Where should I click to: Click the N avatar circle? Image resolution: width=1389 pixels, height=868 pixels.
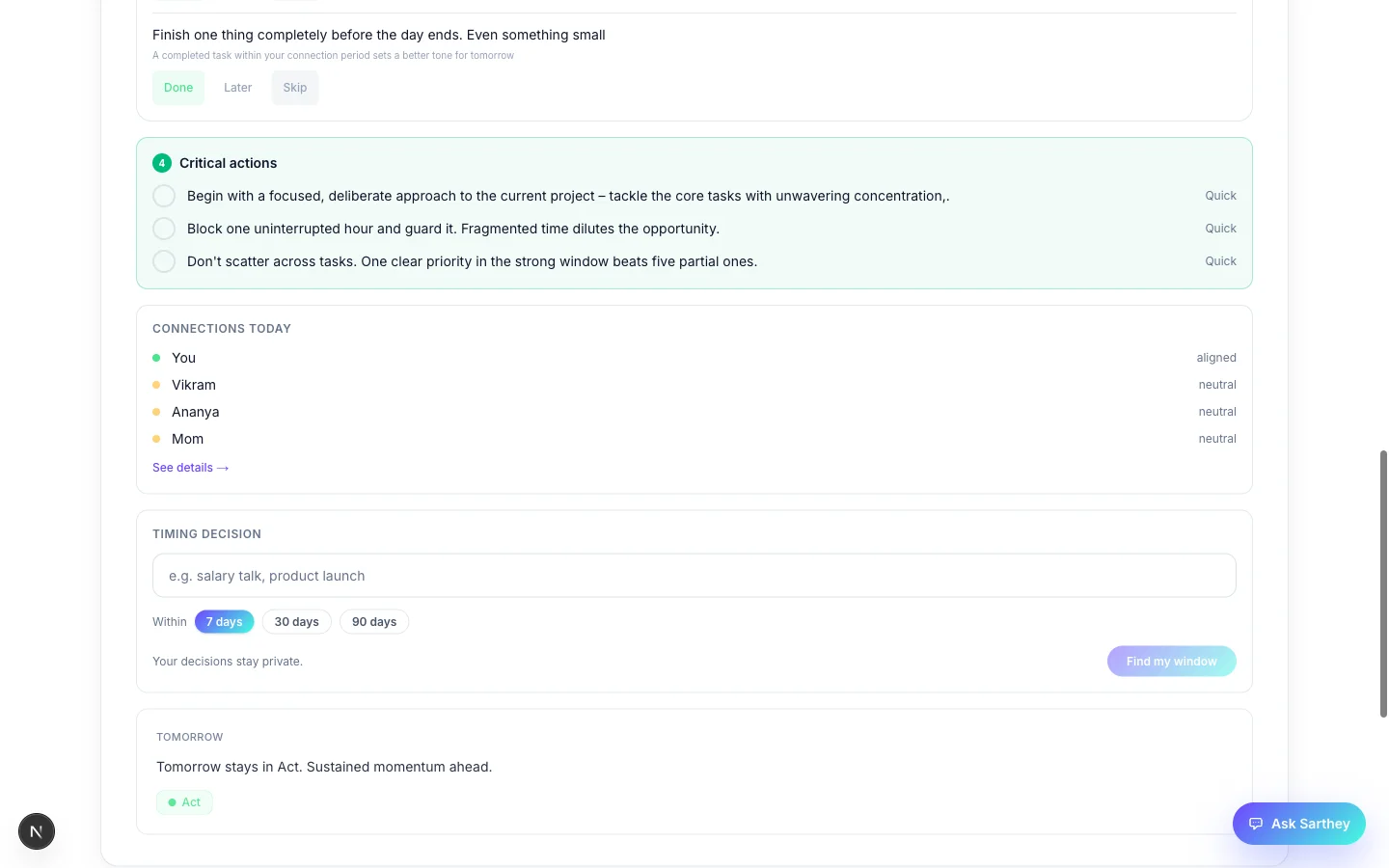pos(36,830)
